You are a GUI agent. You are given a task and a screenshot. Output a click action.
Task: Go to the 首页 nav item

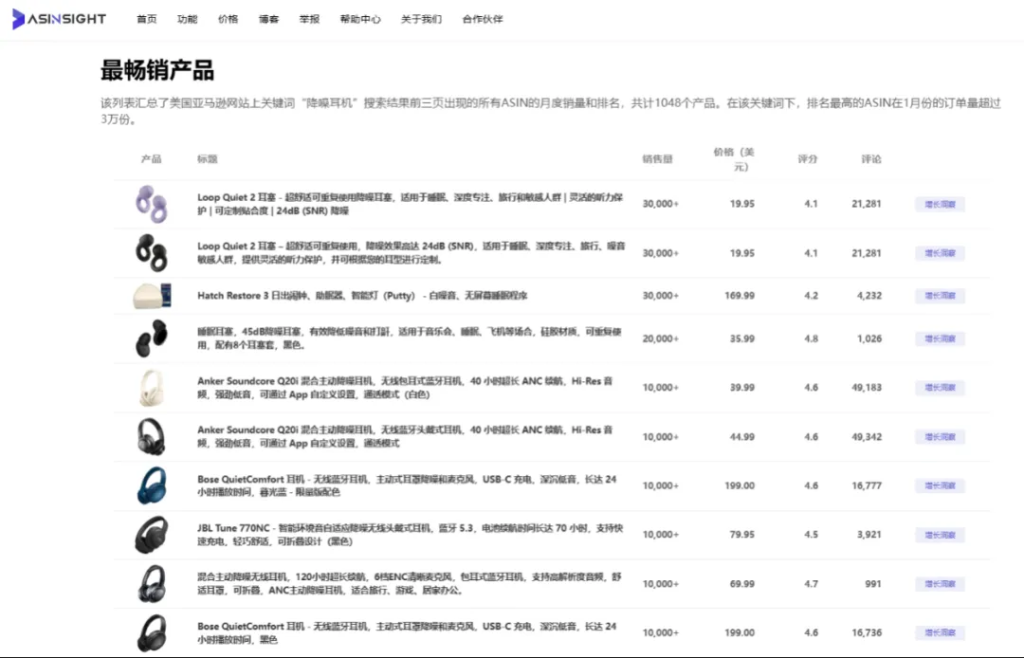147,19
